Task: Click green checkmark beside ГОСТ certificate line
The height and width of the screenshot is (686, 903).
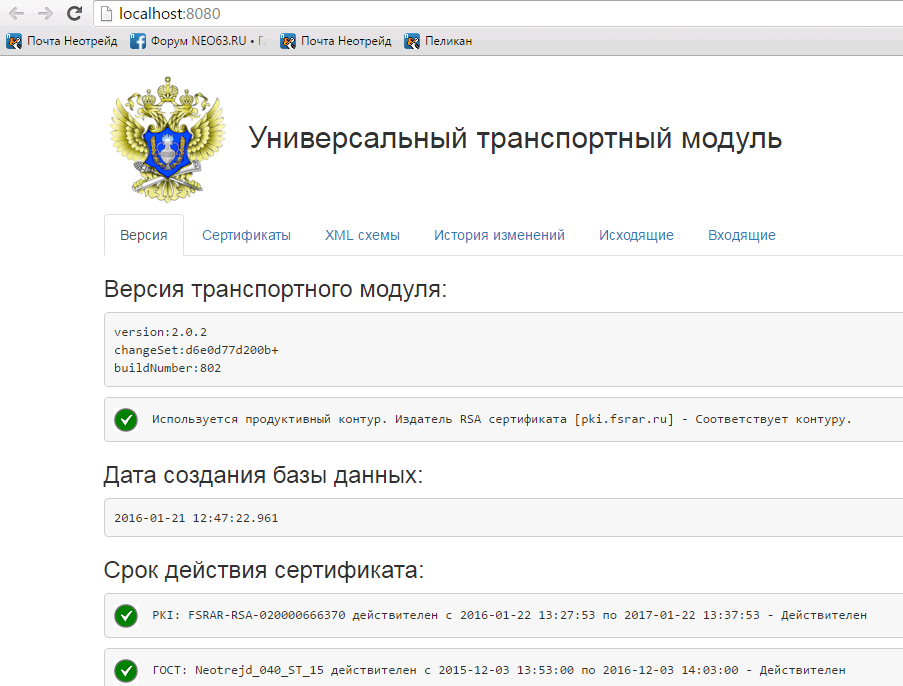Action: click(x=126, y=670)
